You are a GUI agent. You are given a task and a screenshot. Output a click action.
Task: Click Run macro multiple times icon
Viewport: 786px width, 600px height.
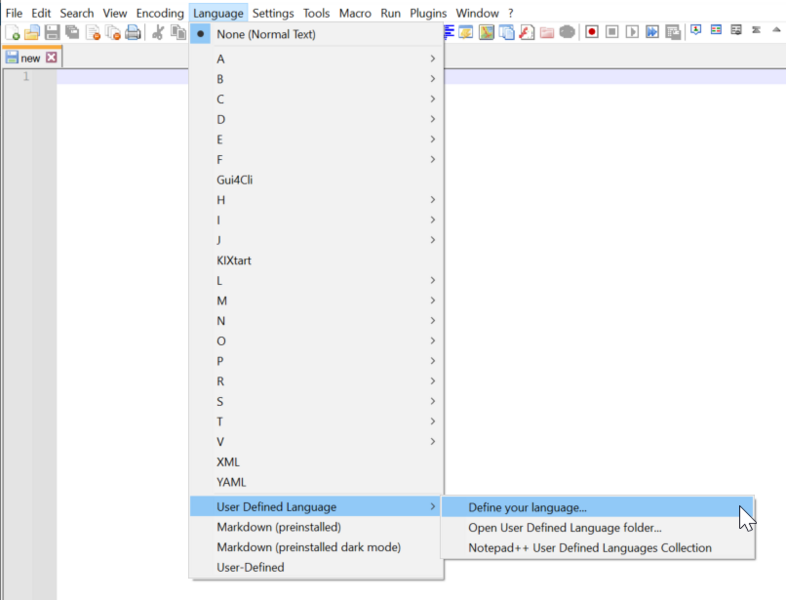(652, 32)
